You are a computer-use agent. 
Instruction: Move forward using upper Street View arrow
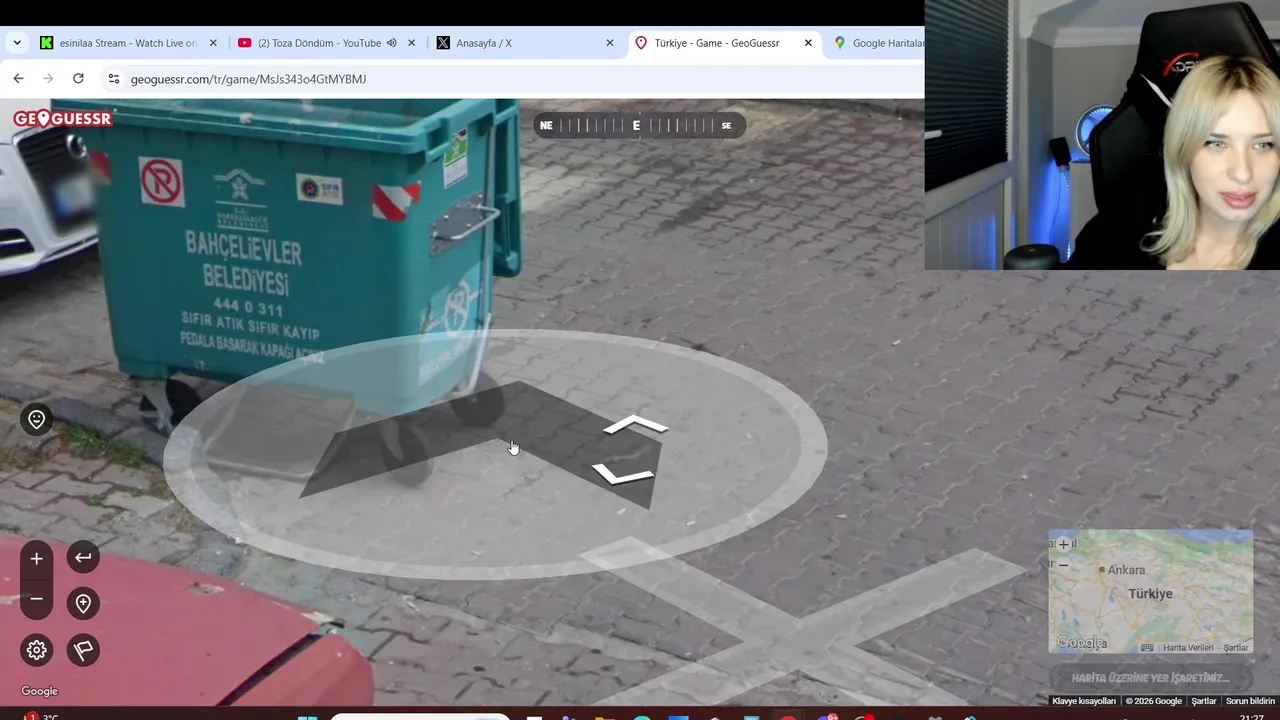[636, 426]
